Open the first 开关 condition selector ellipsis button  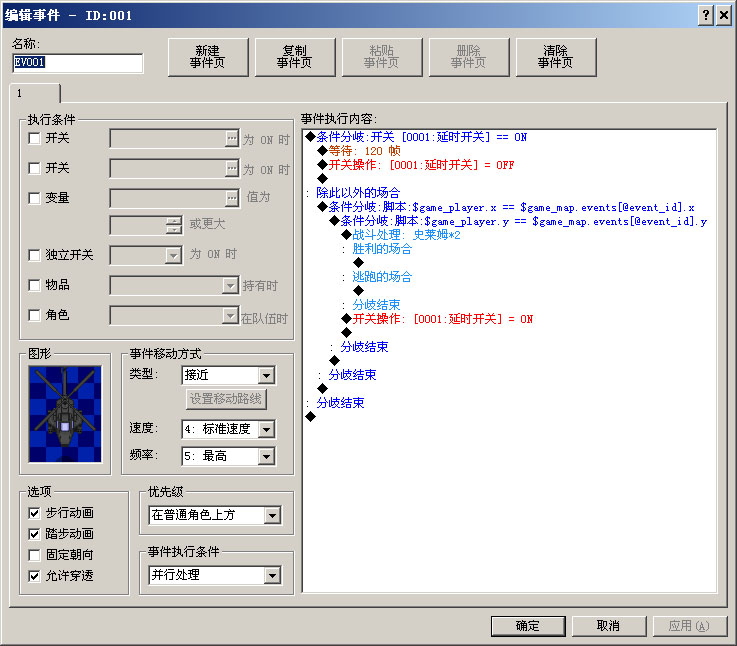pyautogui.click(x=232, y=138)
